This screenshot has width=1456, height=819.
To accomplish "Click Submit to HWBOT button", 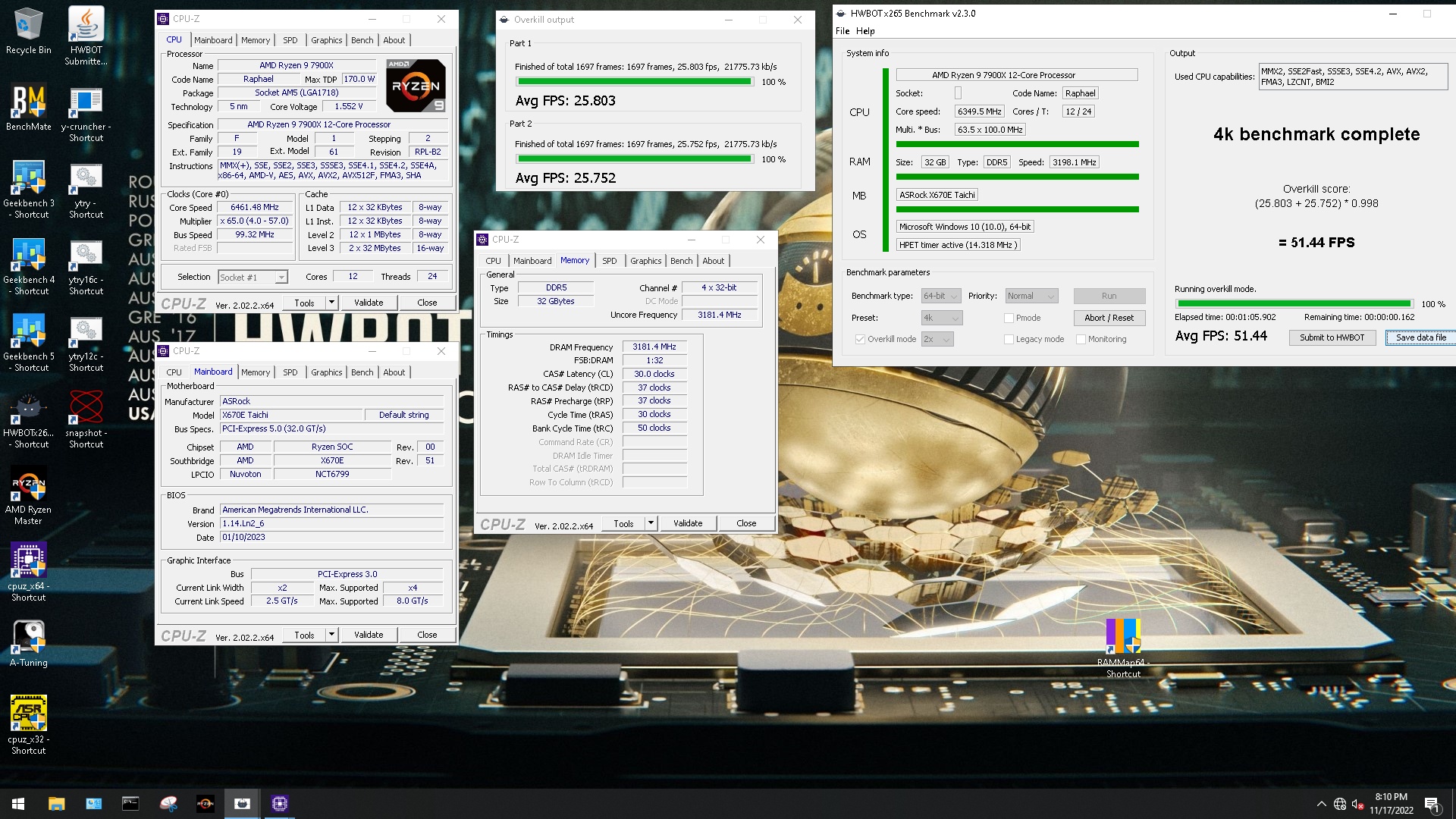I will [x=1332, y=337].
